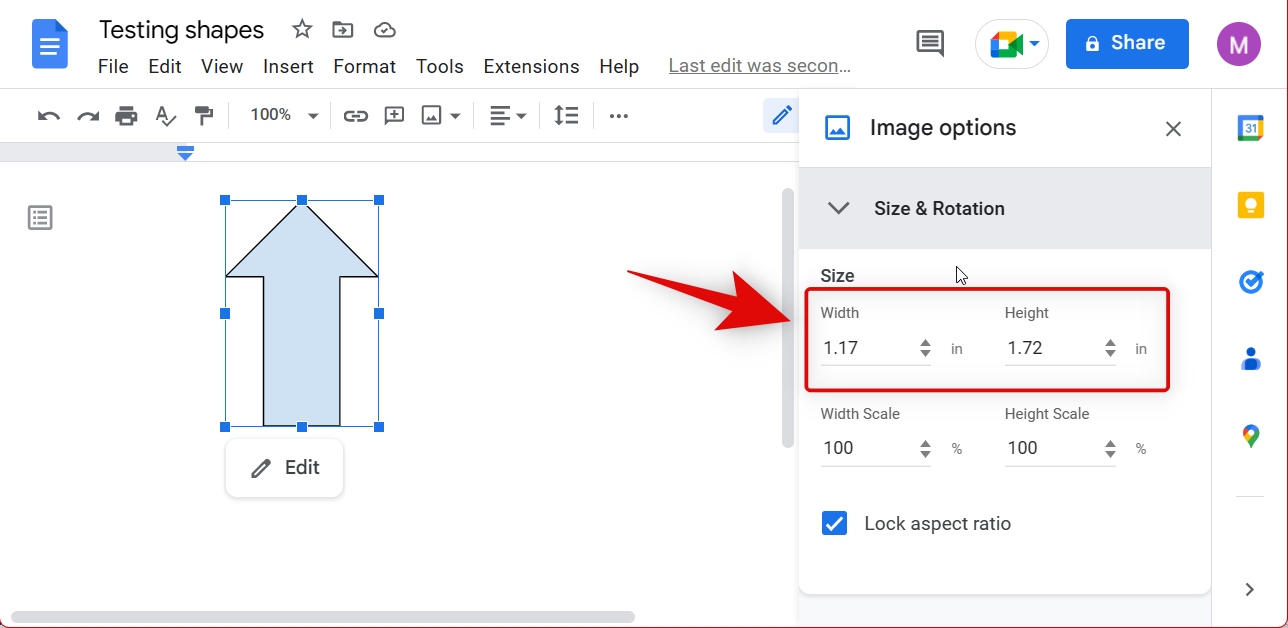1288x628 pixels.
Task: Open the Insert menu
Action: (288, 67)
